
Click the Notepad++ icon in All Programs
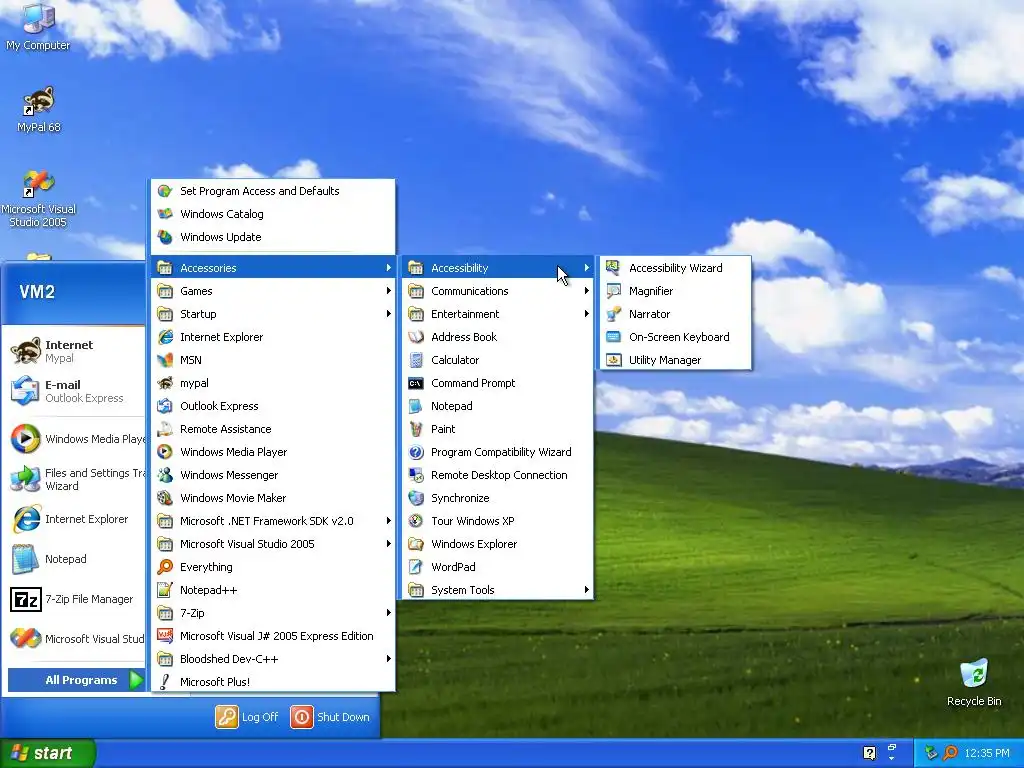point(165,590)
